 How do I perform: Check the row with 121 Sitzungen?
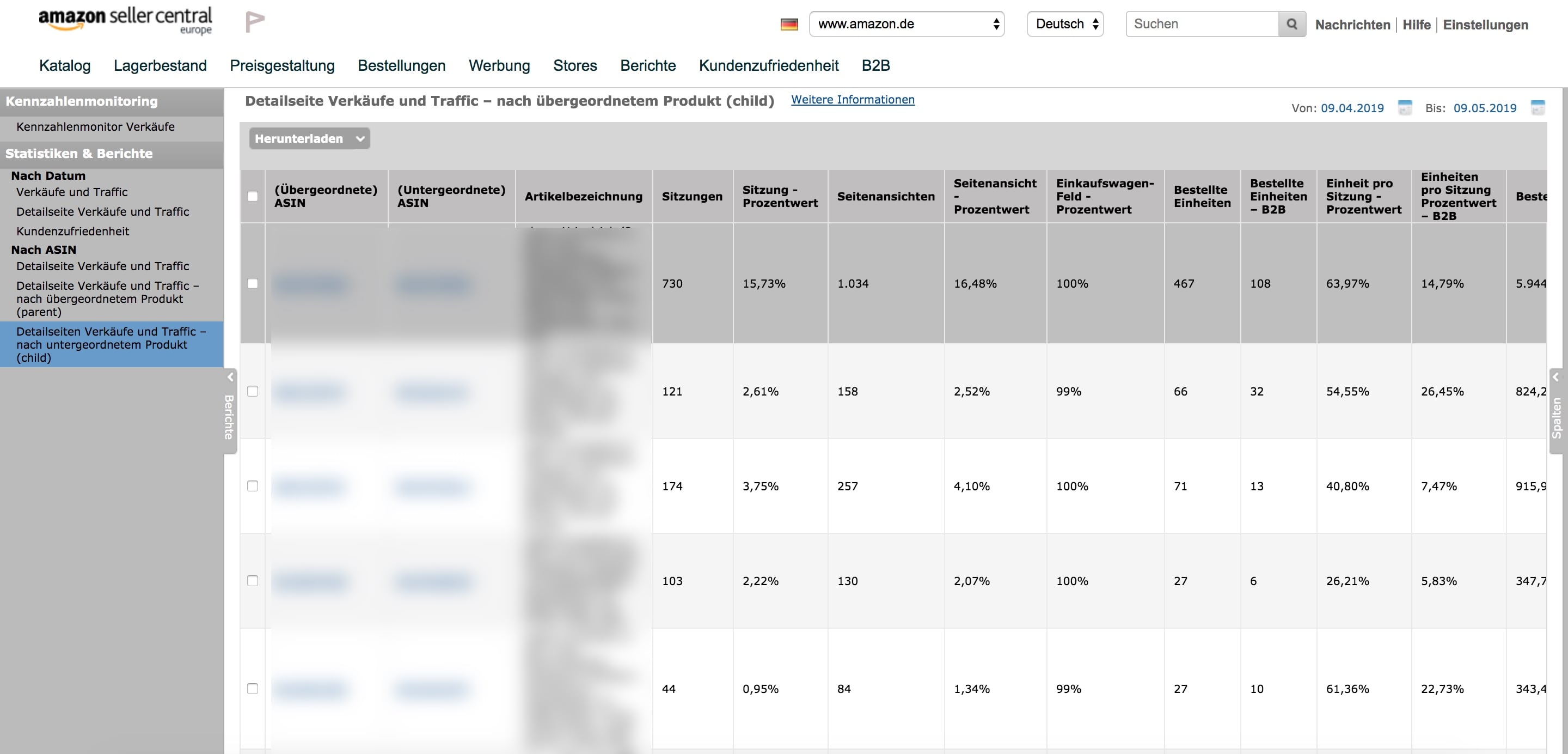(253, 391)
